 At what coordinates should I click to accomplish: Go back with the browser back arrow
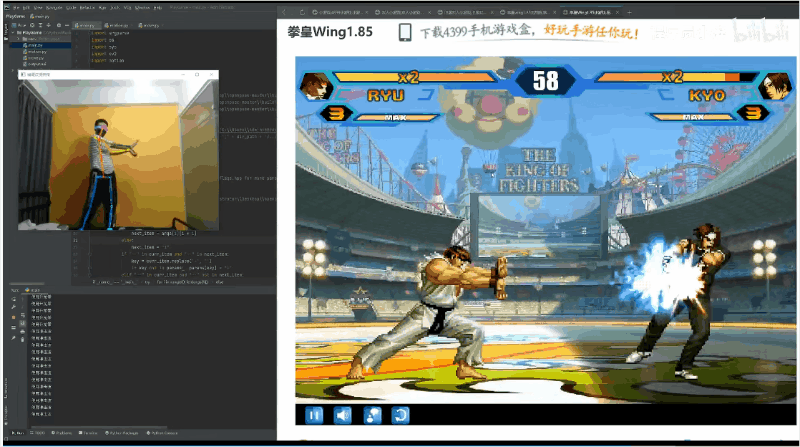point(284,12)
